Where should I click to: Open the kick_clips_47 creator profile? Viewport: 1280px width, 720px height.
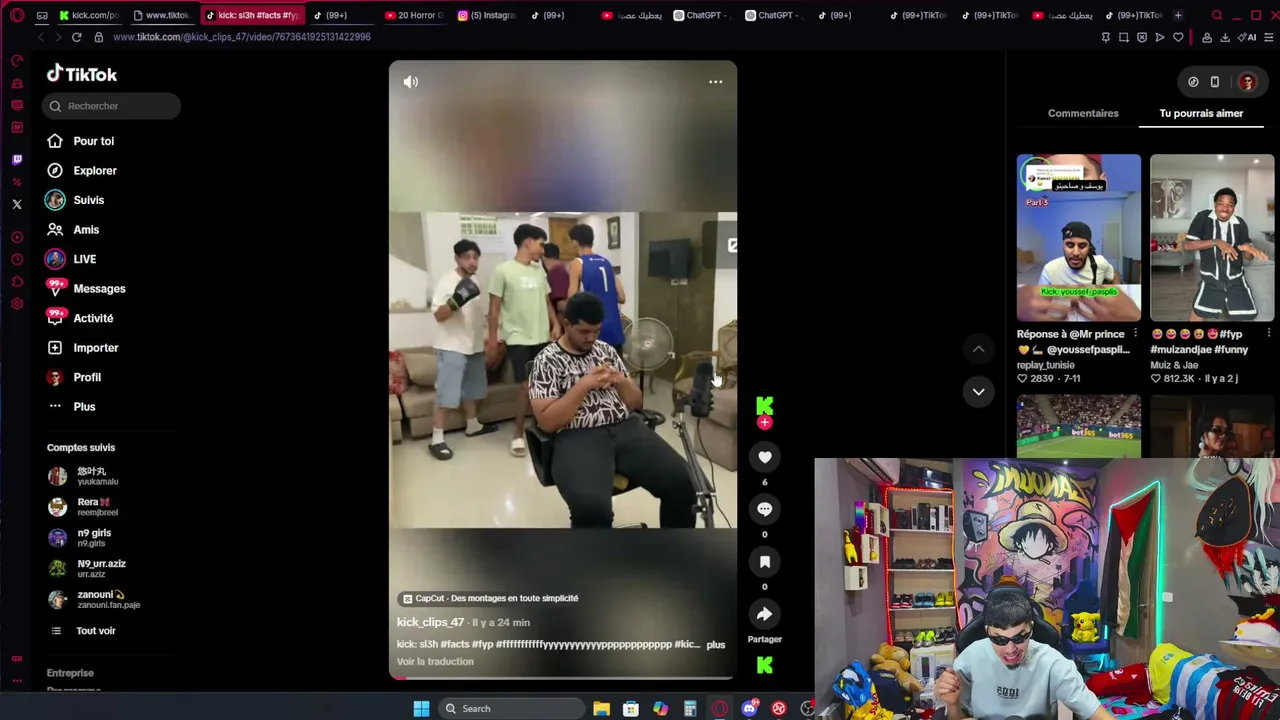pyautogui.click(x=430, y=622)
